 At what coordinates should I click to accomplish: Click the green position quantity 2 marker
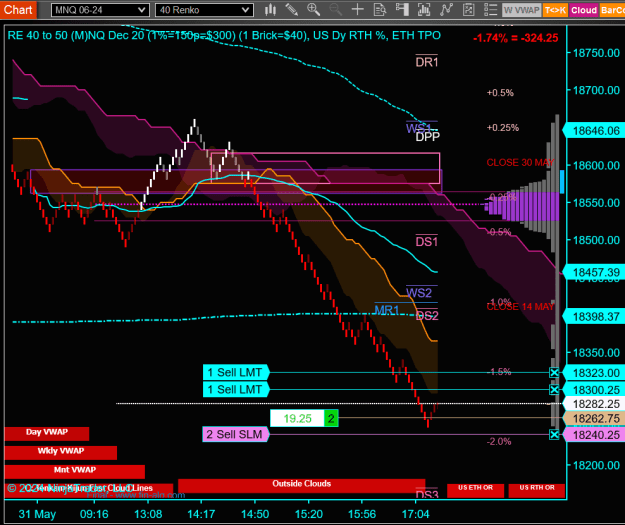pos(331,419)
